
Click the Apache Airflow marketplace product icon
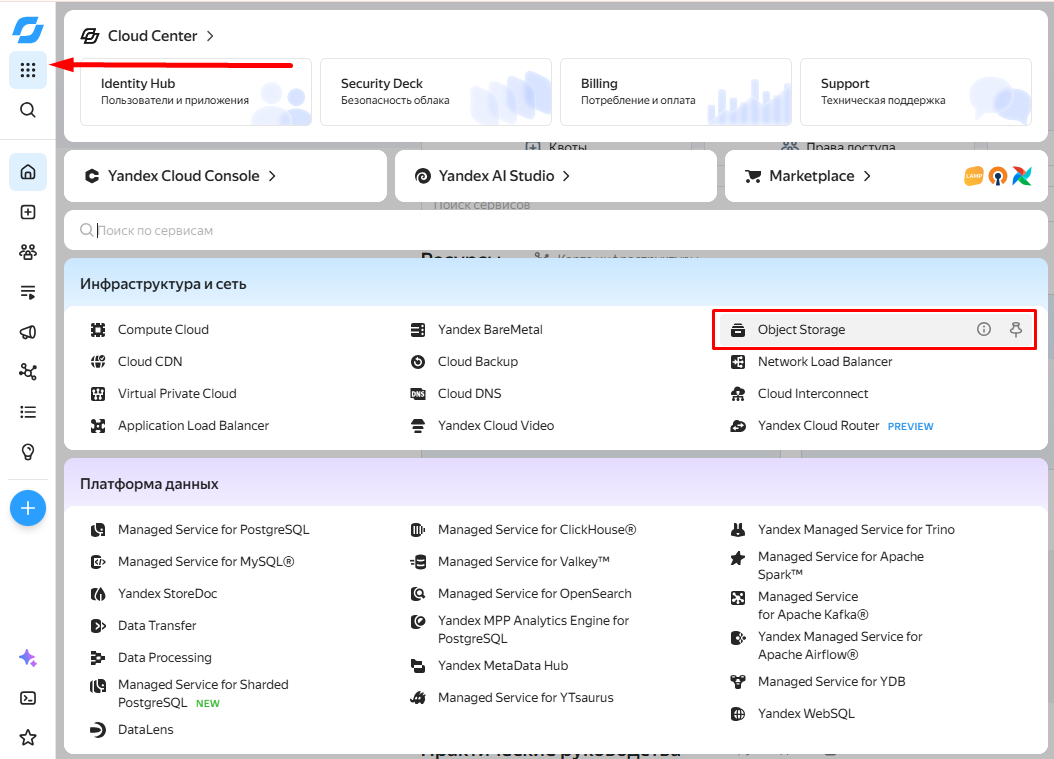(1022, 176)
